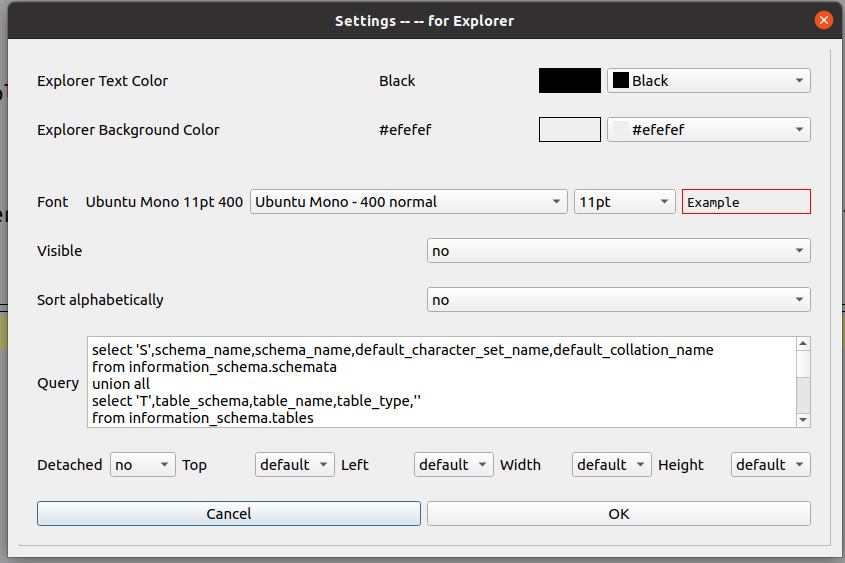Click the Query scrollbar up arrow
The width and height of the screenshot is (845, 563).
803,344
